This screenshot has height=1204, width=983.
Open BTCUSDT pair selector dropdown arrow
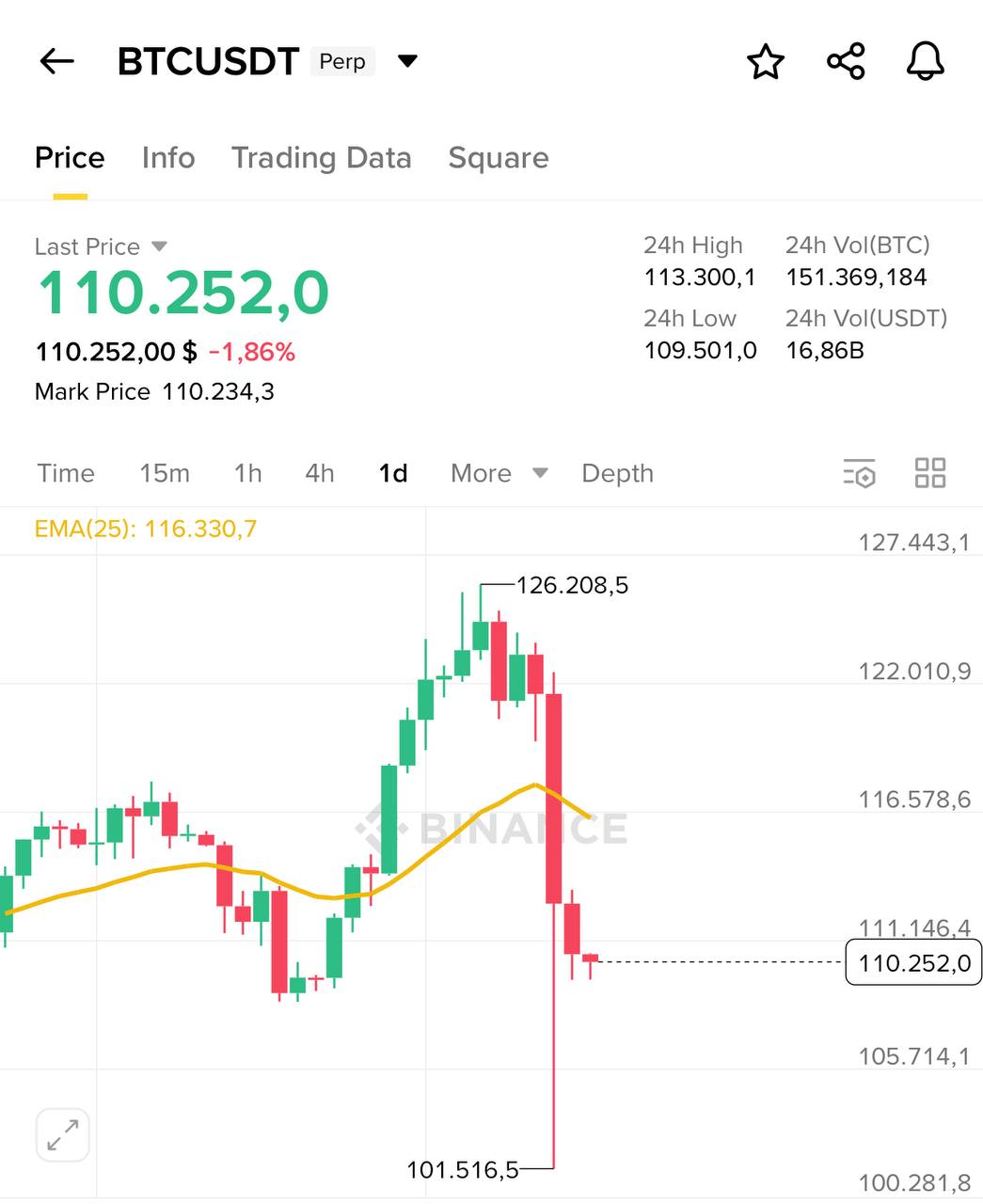(407, 62)
